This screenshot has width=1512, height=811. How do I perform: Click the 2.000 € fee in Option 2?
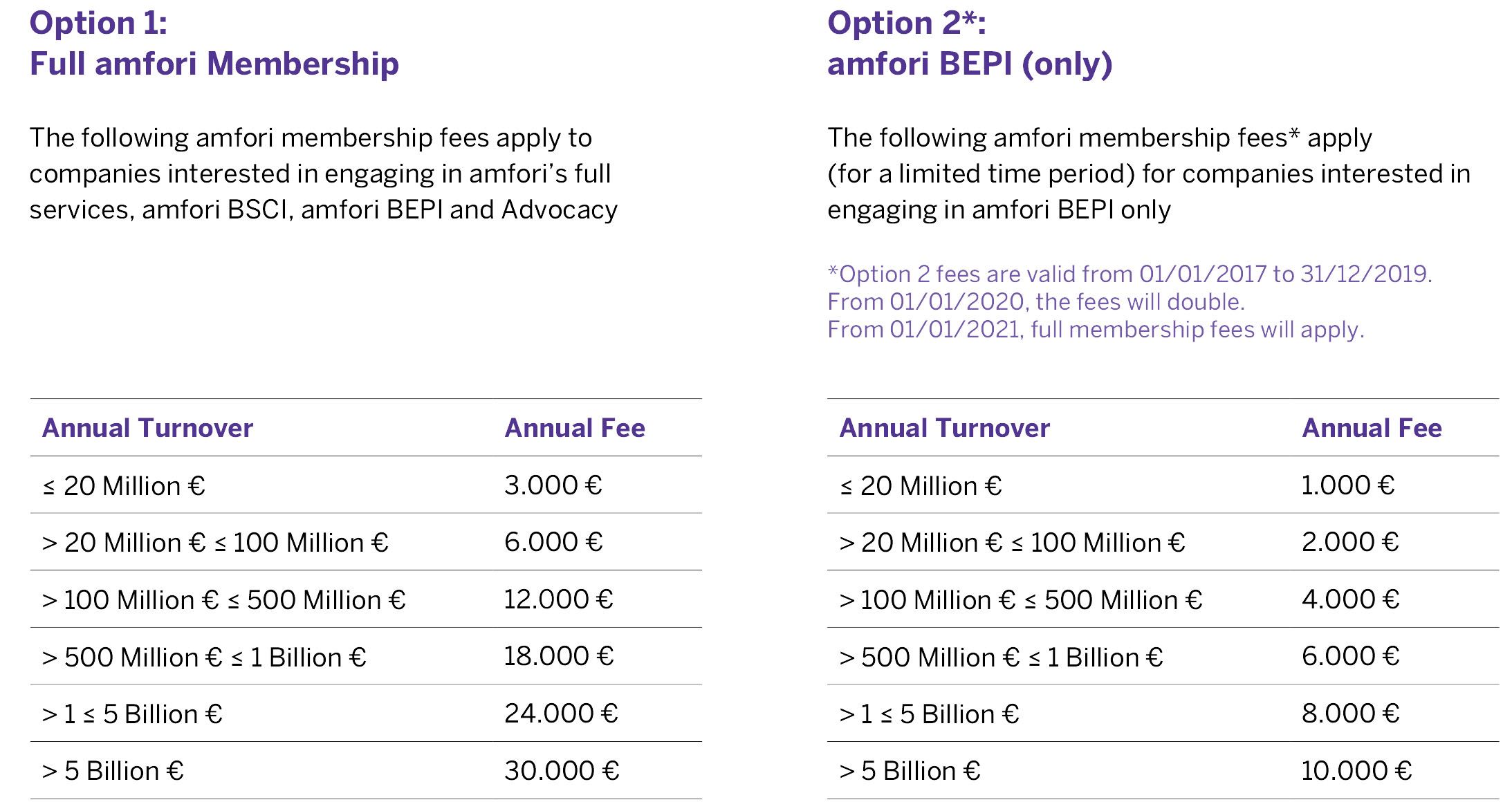[1350, 542]
